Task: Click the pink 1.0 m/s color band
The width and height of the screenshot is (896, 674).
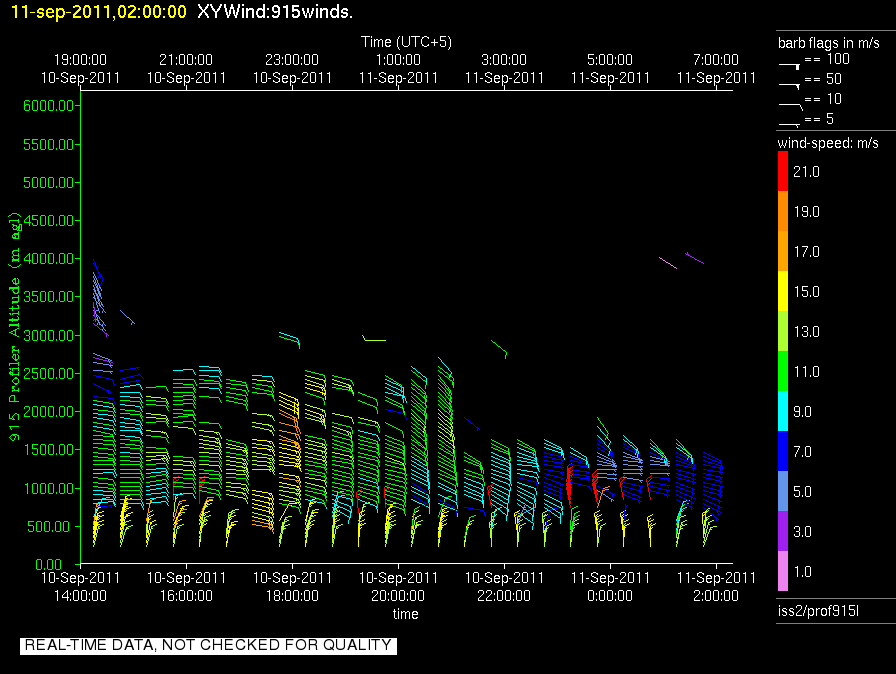Action: [783, 571]
